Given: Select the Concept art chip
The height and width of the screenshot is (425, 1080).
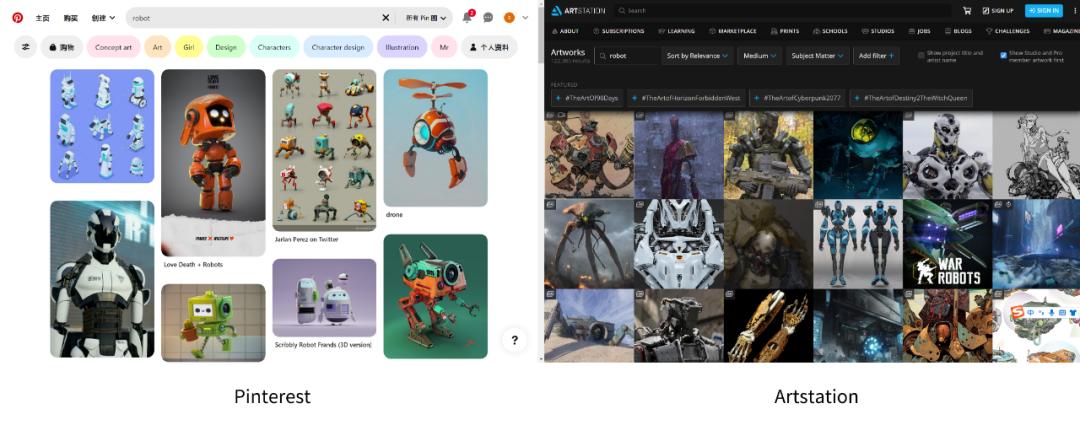Looking at the screenshot, I should [114, 47].
